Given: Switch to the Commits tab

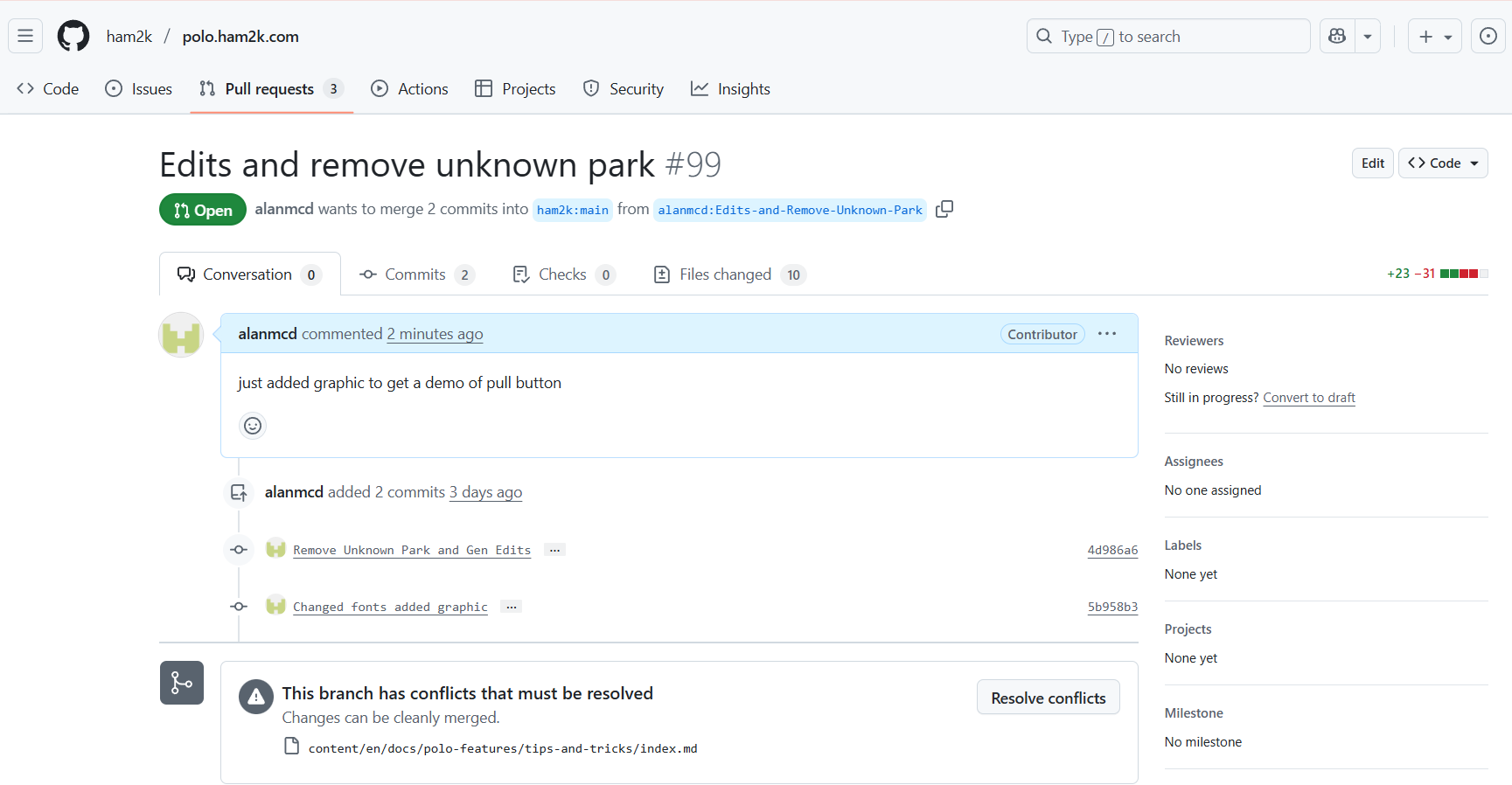Looking at the screenshot, I should click(x=416, y=274).
